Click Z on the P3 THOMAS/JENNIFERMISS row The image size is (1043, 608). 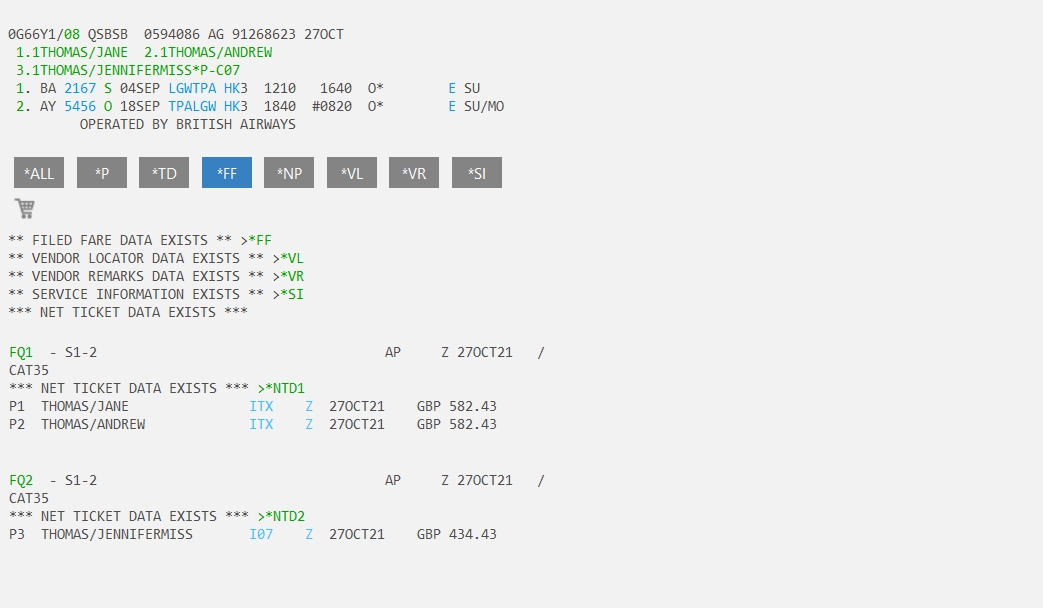tap(309, 535)
